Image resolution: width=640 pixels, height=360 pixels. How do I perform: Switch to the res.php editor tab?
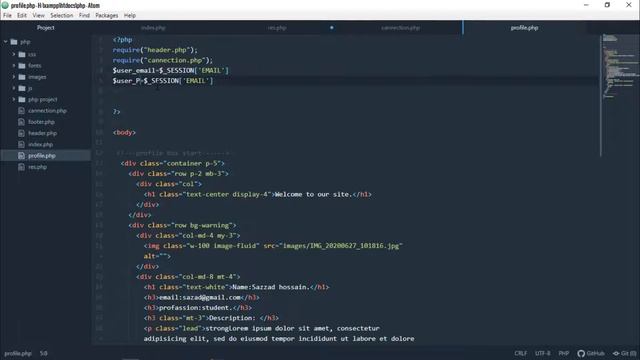pos(277,28)
